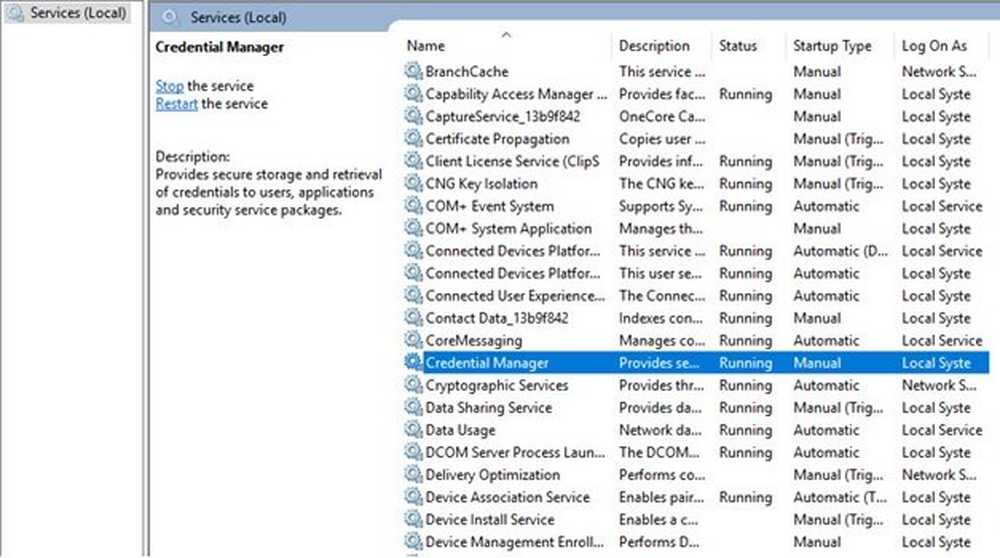Image resolution: width=1000 pixels, height=558 pixels.
Task: Sort by the Description column header
Action: tap(654, 46)
